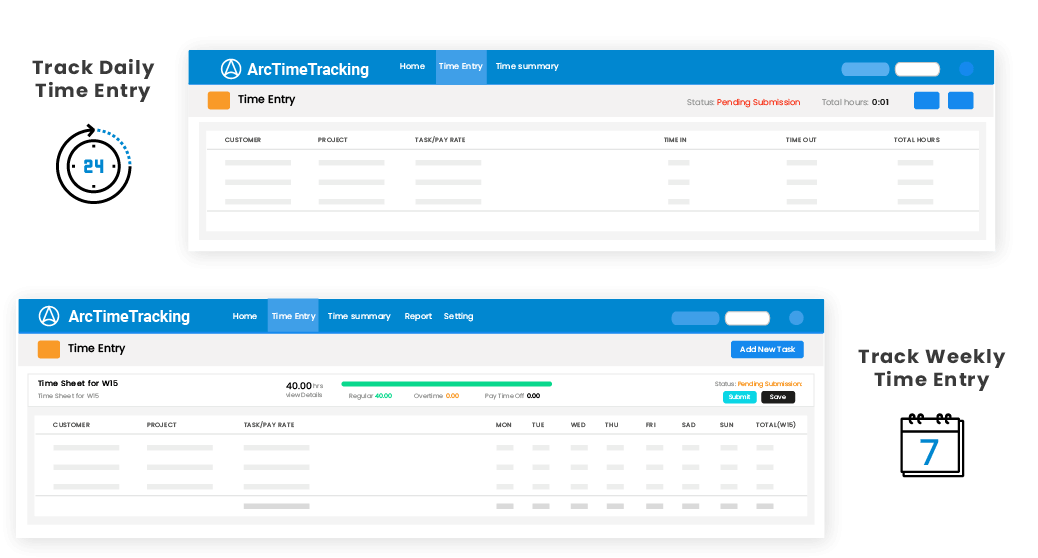Click the Pay Time Off 0.00 label
This screenshot has height=558, width=1038.
tap(512, 396)
